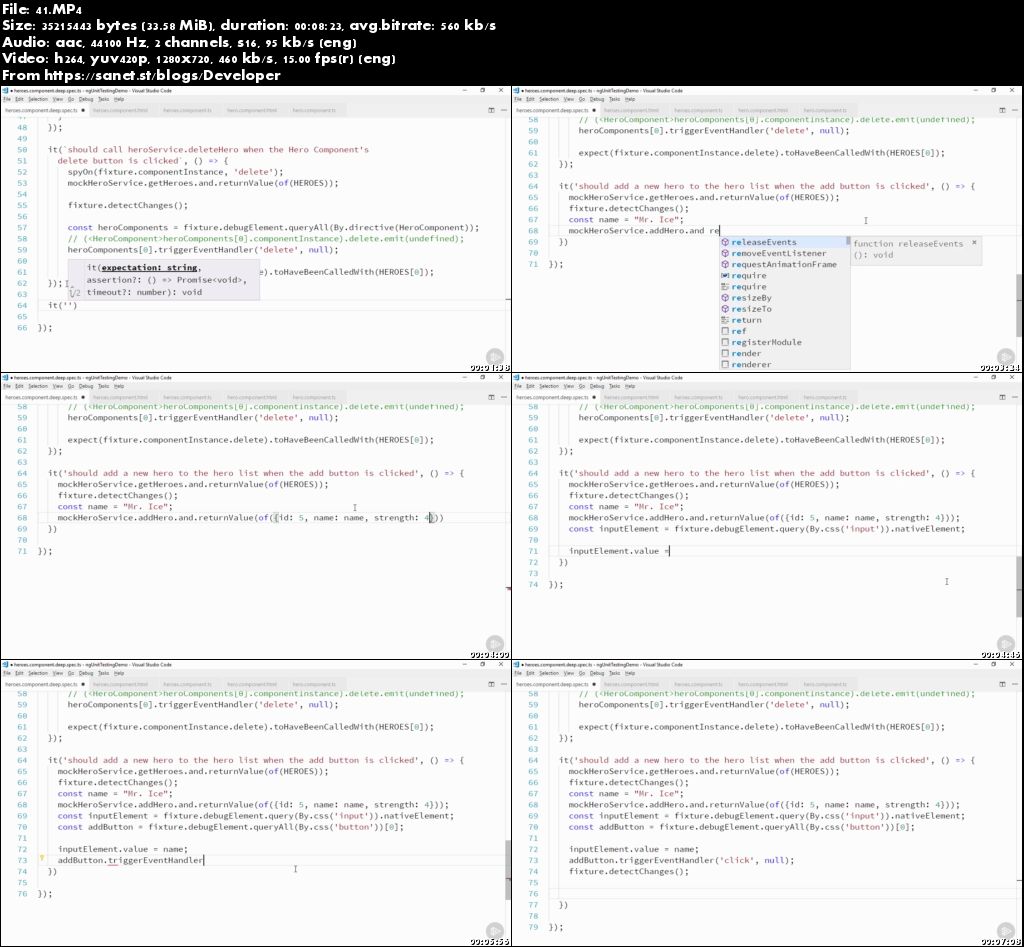
Task: Open more actions ellipsis in the autocomplete frame
Action: click(1015, 110)
